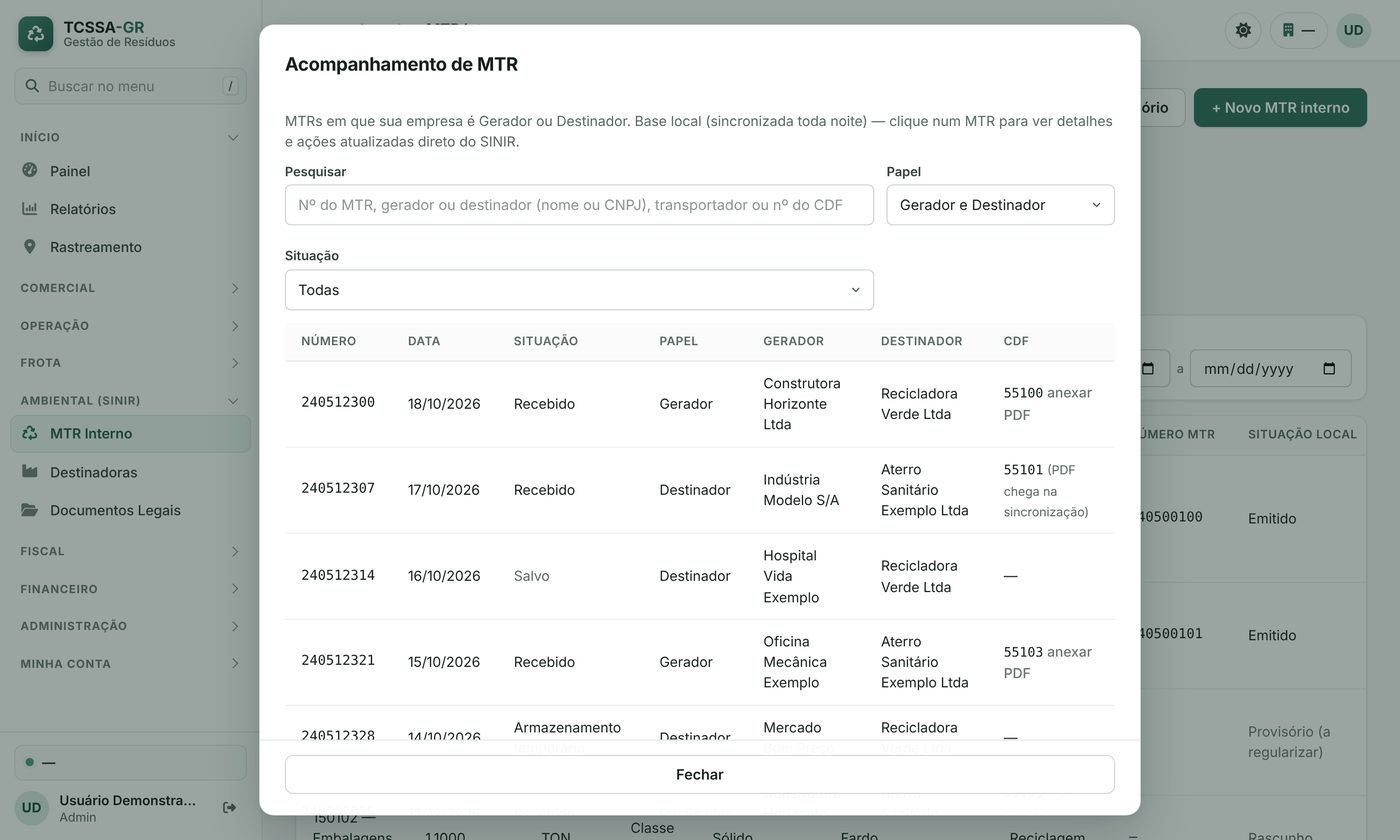Click the Novo MTR interno button
The height and width of the screenshot is (840, 1400).
[x=1280, y=108]
